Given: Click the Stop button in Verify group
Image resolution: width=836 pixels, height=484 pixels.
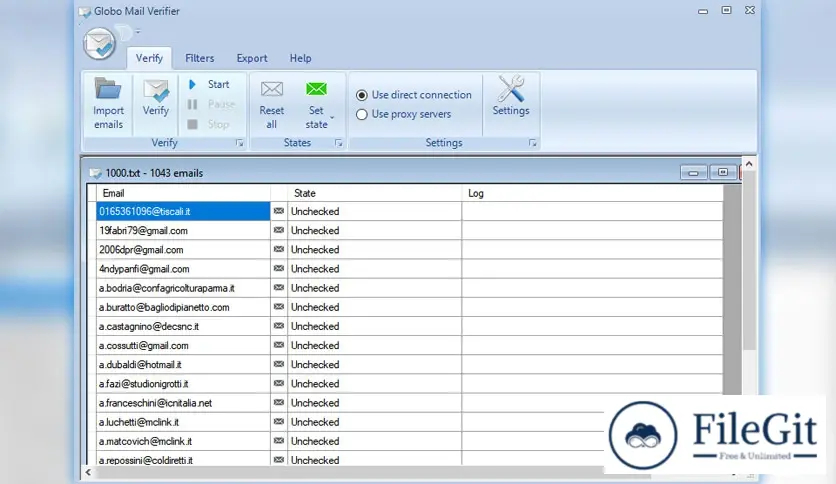Looking at the screenshot, I should click(x=208, y=124).
